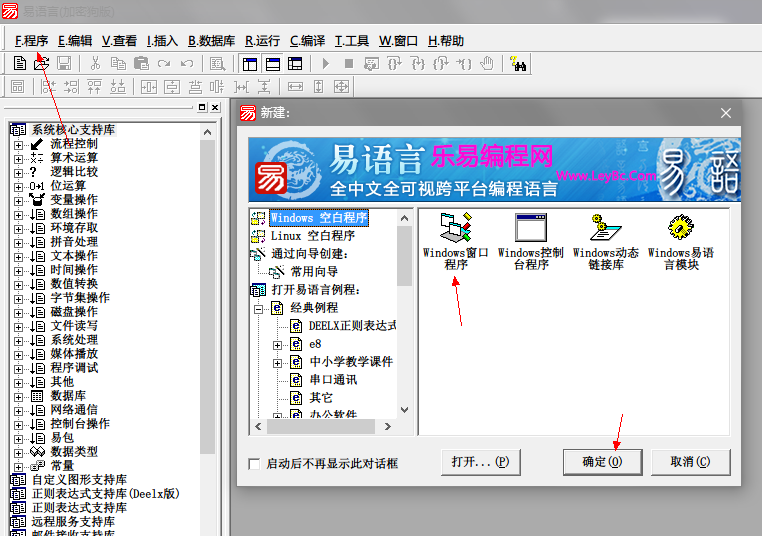Select 远程服务支持库 library item
This screenshot has height=536, width=762.
73,522
